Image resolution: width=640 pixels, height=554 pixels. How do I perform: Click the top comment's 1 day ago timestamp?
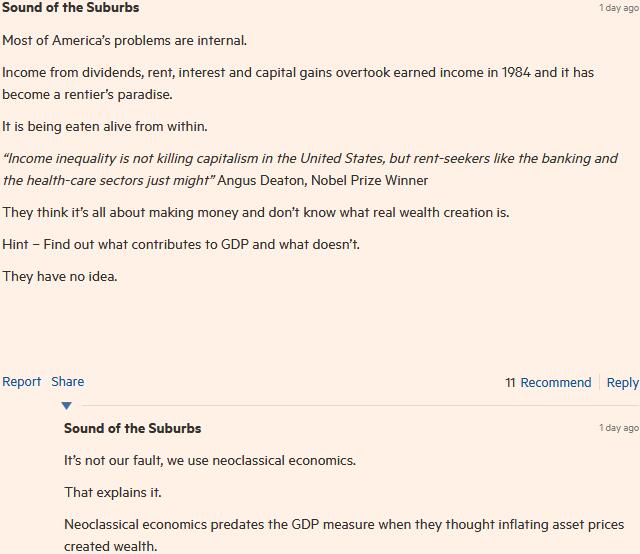[x=618, y=8]
